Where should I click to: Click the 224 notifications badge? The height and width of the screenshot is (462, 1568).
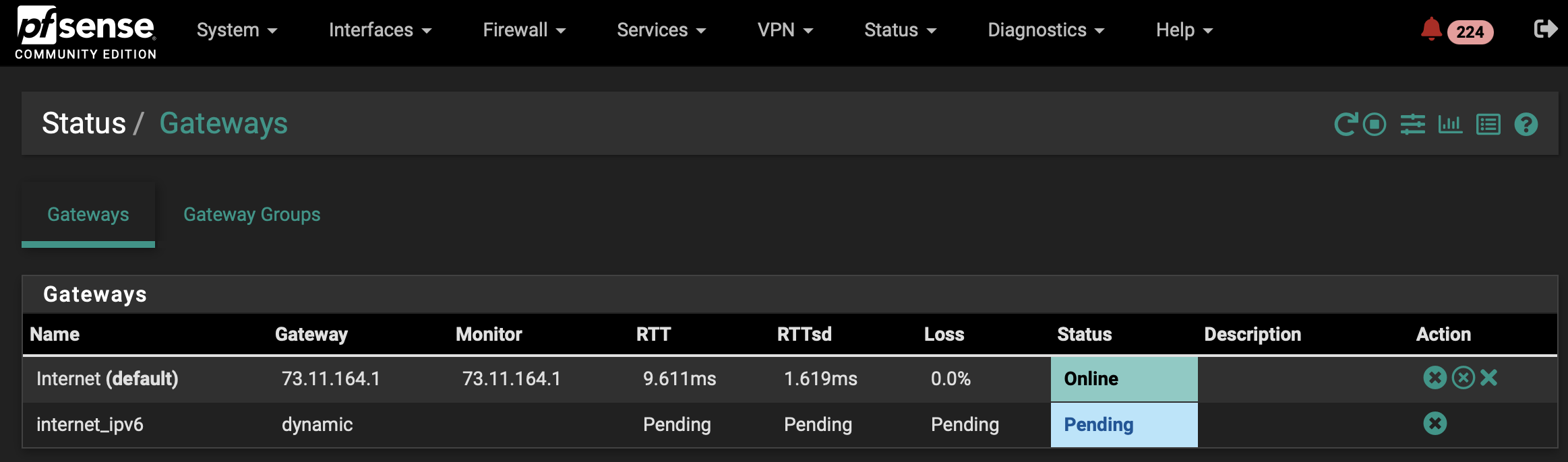pos(1470,32)
